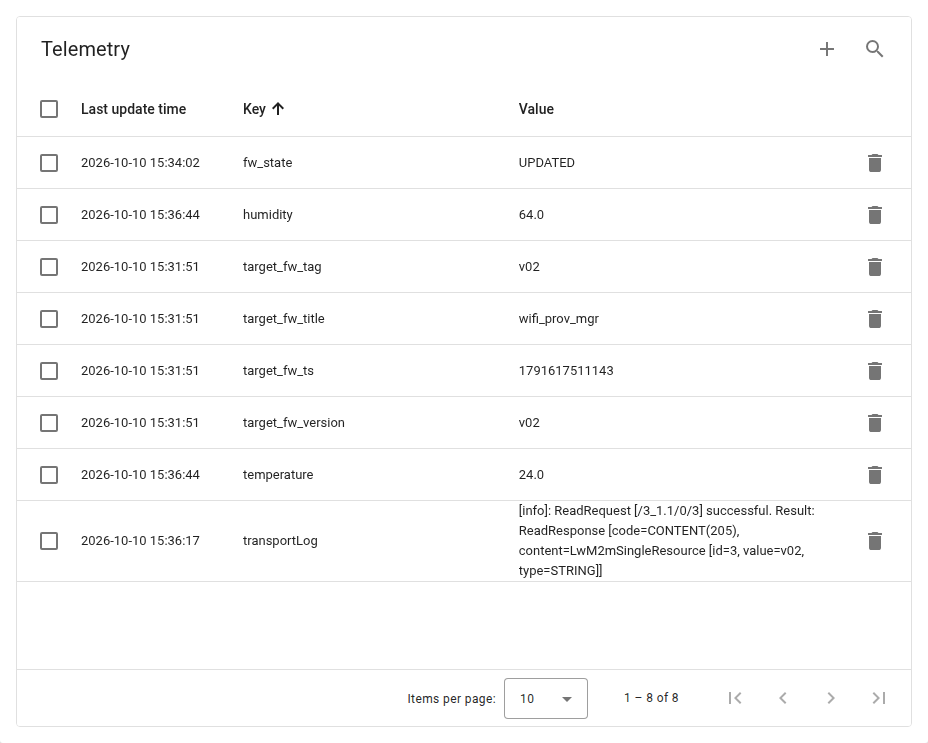This screenshot has height=743, width=928.
Task: Click the target_fw_tag key name
Action: click(x=282, y=267)
